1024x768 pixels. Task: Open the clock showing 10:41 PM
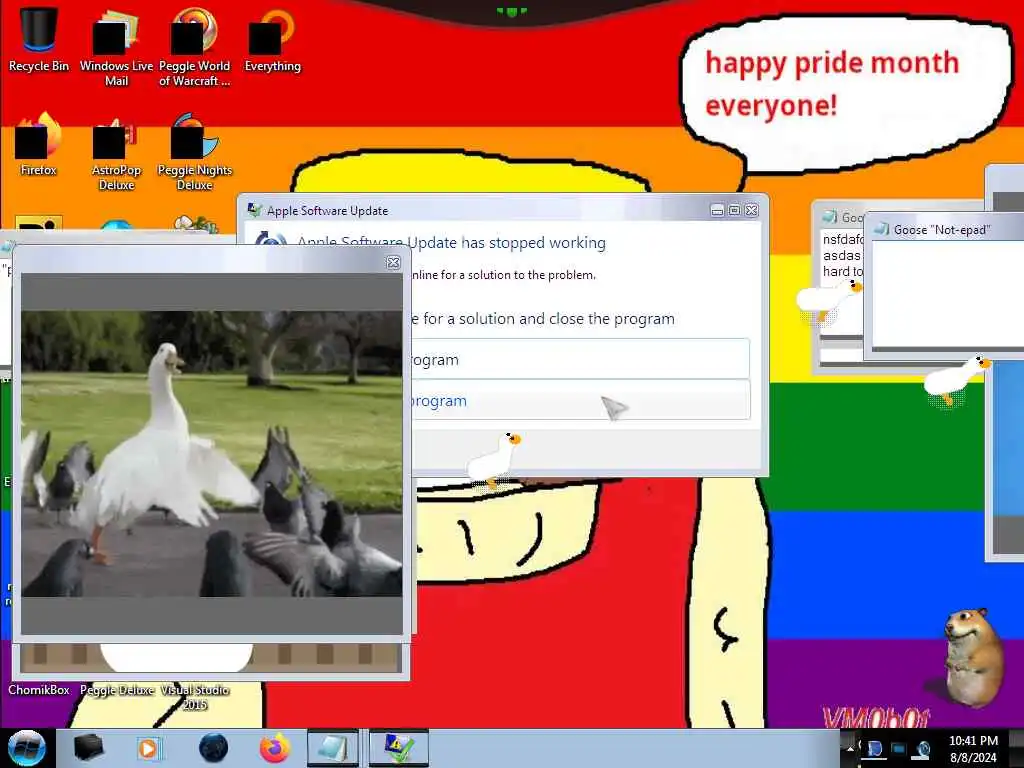pos(973,741)
